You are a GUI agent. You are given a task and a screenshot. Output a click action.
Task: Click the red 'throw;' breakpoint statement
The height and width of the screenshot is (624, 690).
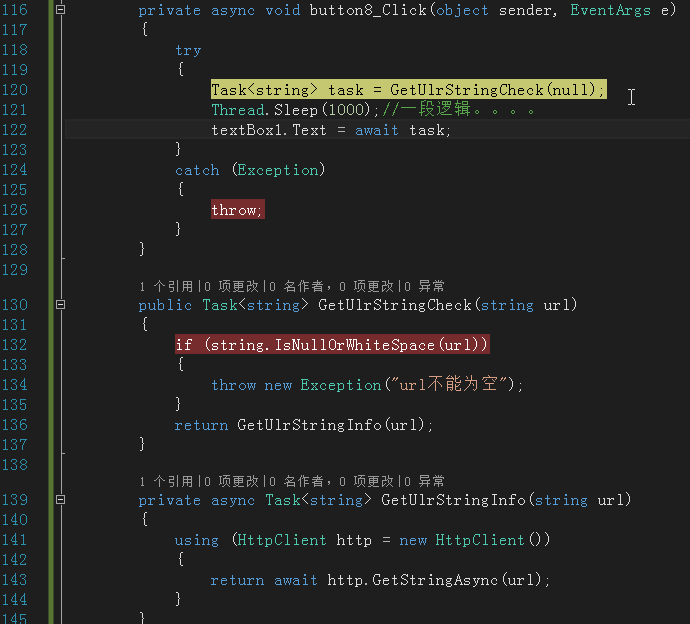click(238, 210)
